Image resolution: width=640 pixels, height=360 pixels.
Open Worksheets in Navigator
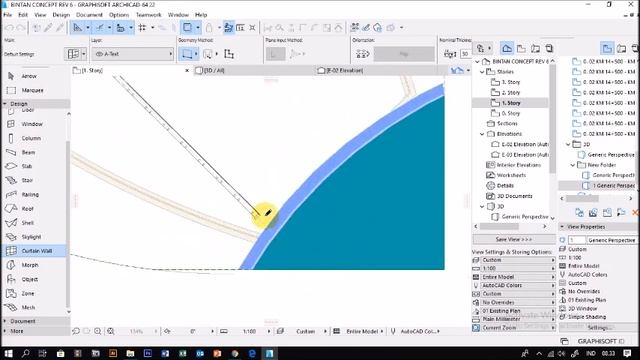point(511,175)
